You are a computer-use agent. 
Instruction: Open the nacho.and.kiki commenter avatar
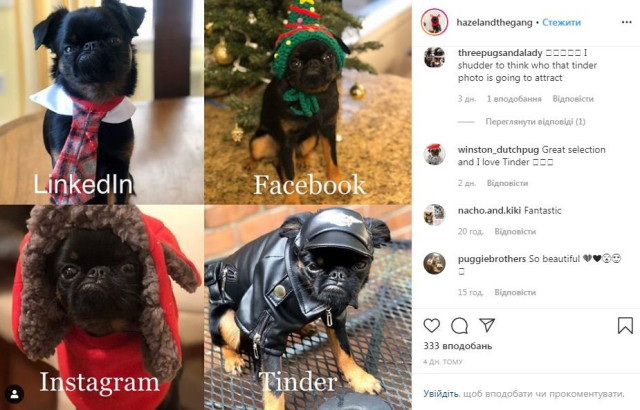(434, 215)
